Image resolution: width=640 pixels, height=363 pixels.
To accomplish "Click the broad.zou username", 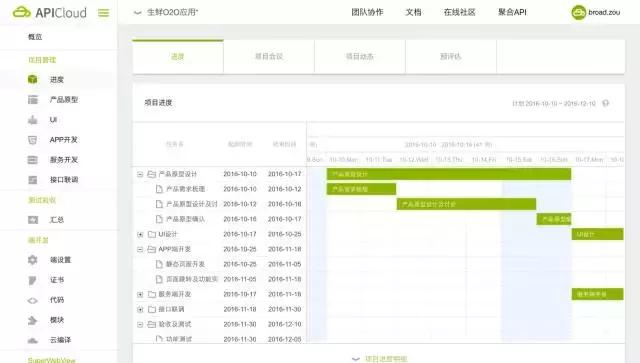I will click(604, 12).
